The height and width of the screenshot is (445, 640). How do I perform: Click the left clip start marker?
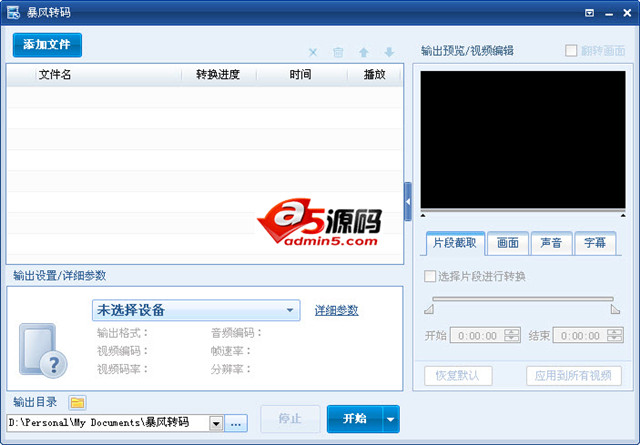pos(429,309)
